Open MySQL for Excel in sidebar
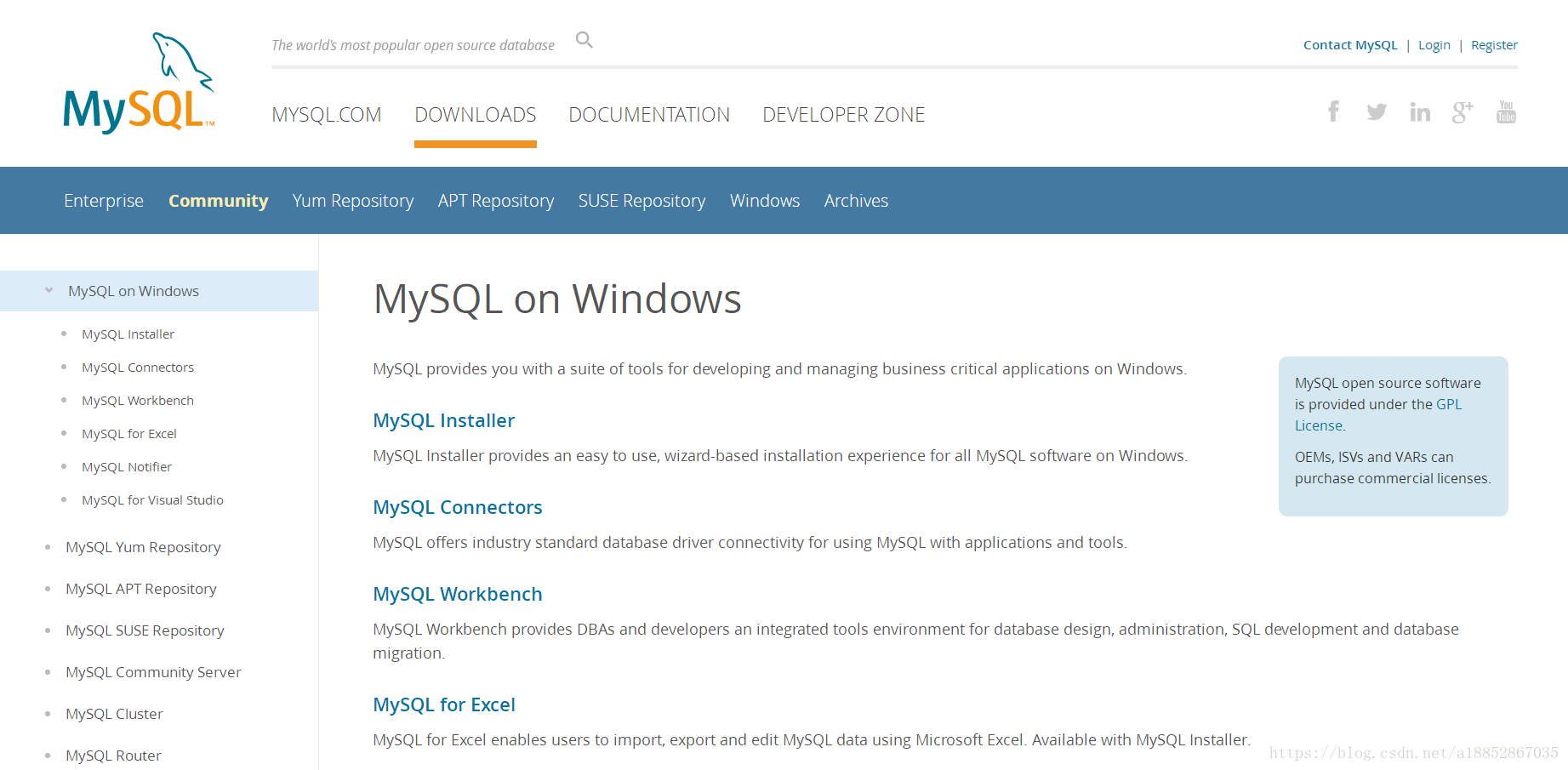Viewport: 1568px width, 770px height. pyautogui.click(x=129, y=434)
